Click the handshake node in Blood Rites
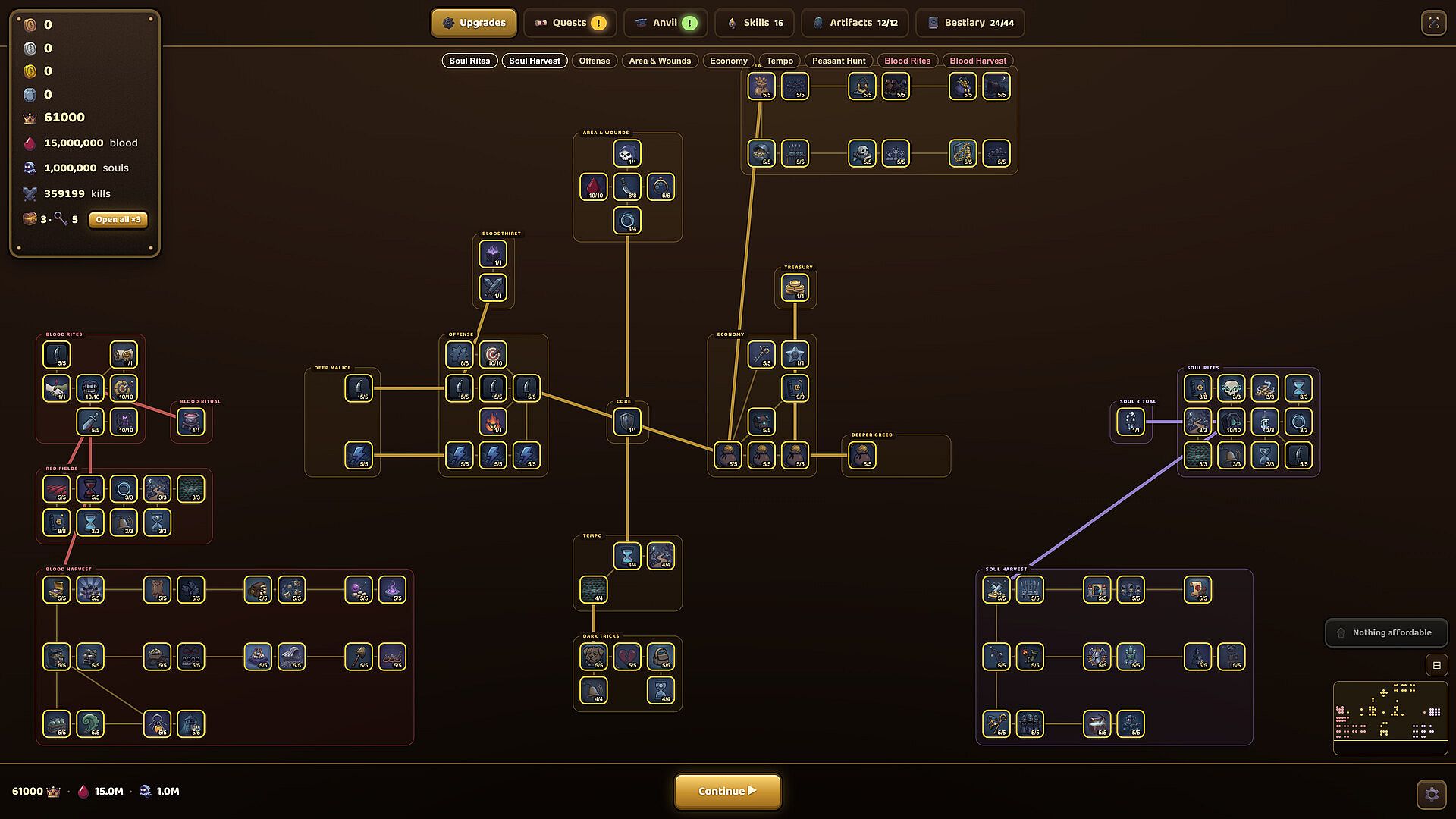The width and height of the screenshot is (1456, 819). click(57, 388)
